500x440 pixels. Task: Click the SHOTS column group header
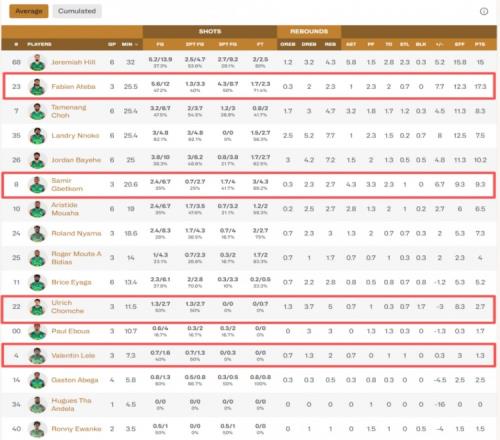pos(210,31)
